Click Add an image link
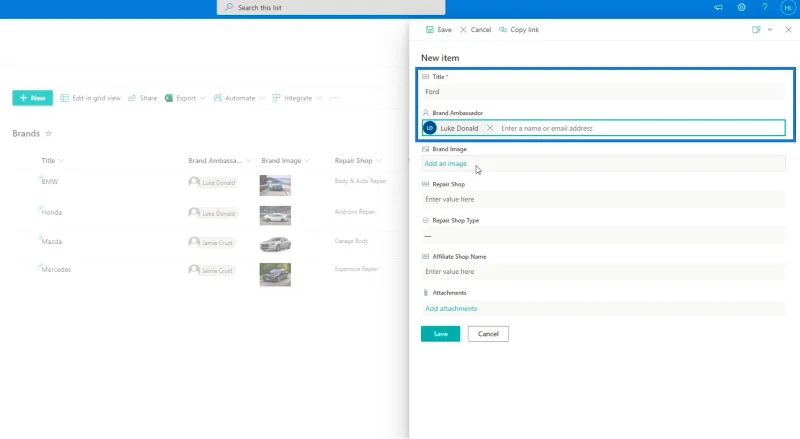Screen dimensions: 800x439 click(445, 163)
